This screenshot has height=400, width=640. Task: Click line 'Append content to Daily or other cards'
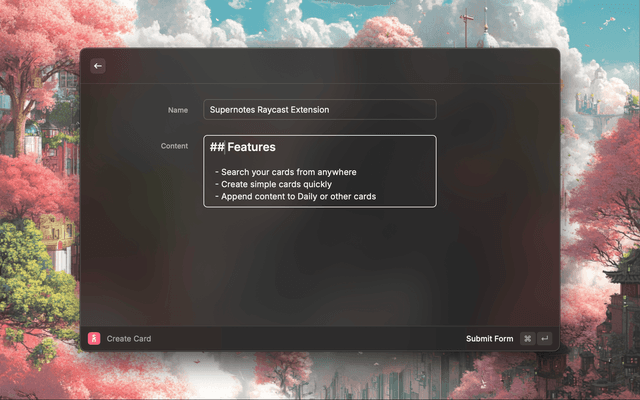click(x=296, y=196)
